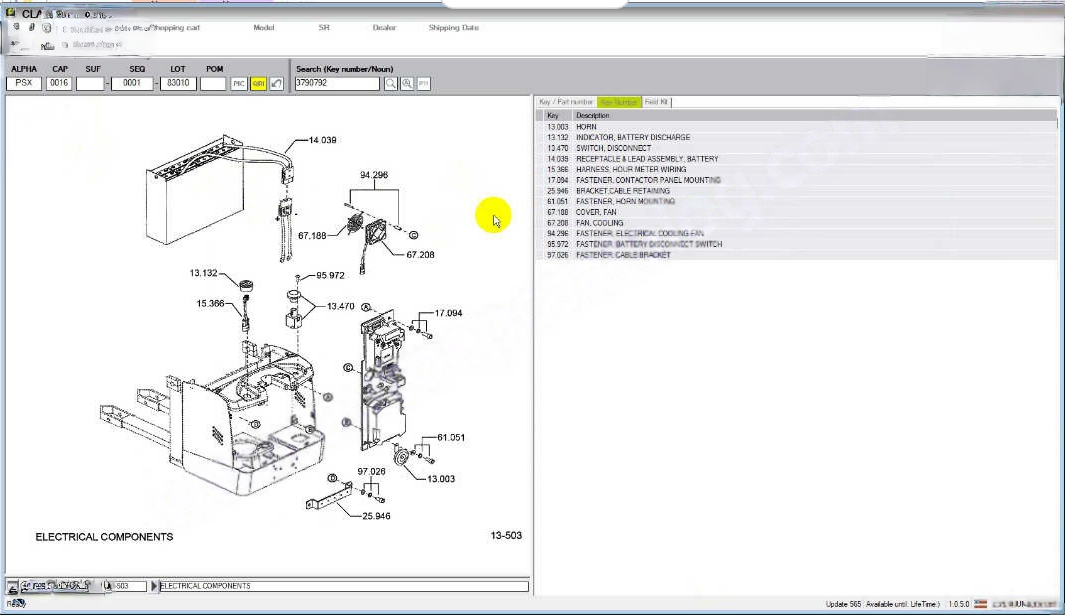Click the app icon in the title bar
Viewport: 1065px width, 615px height.
click(11, 14)
